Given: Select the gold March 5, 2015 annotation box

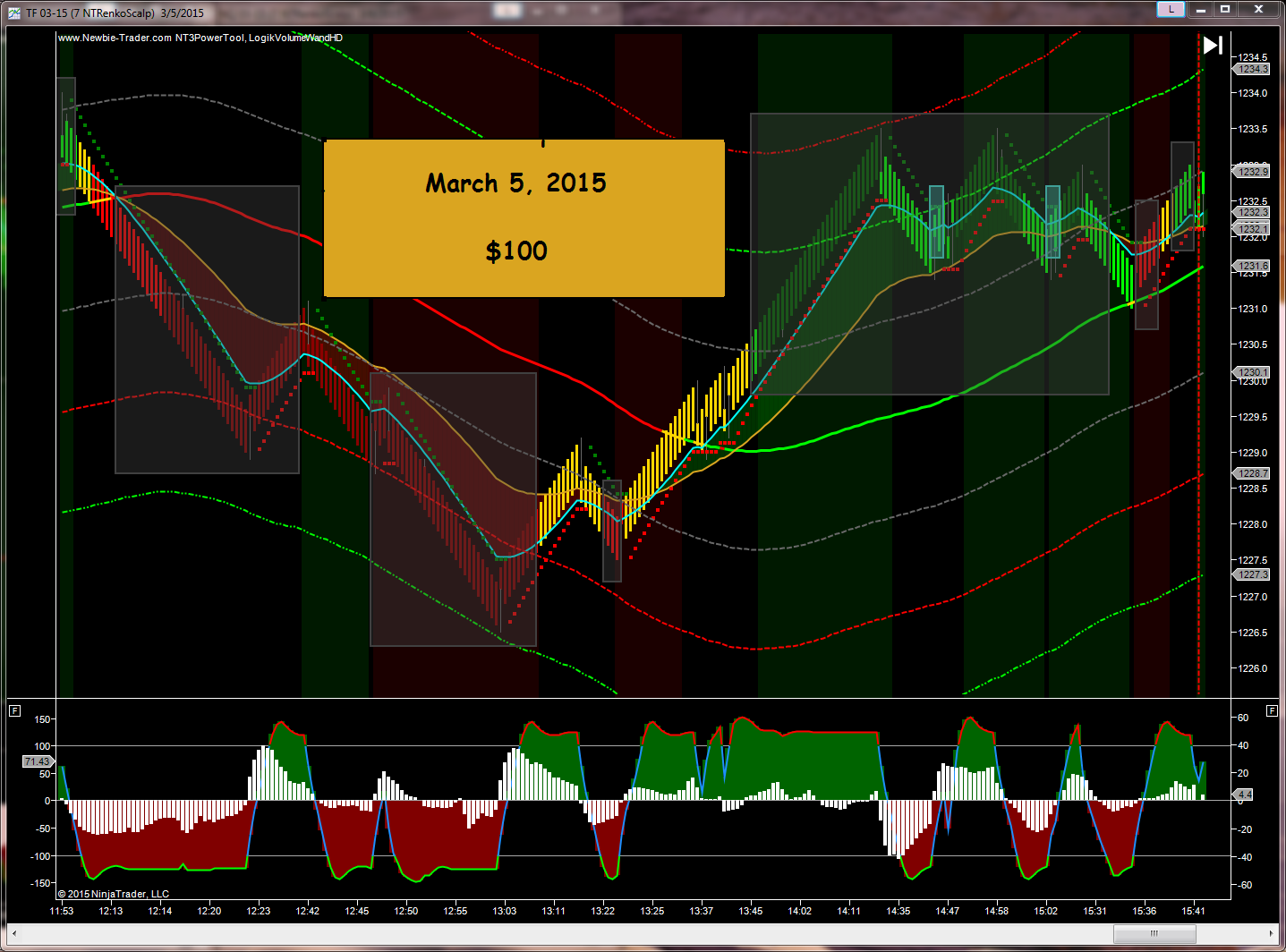Looking at the screenshot, I should (x=524, y=217).
